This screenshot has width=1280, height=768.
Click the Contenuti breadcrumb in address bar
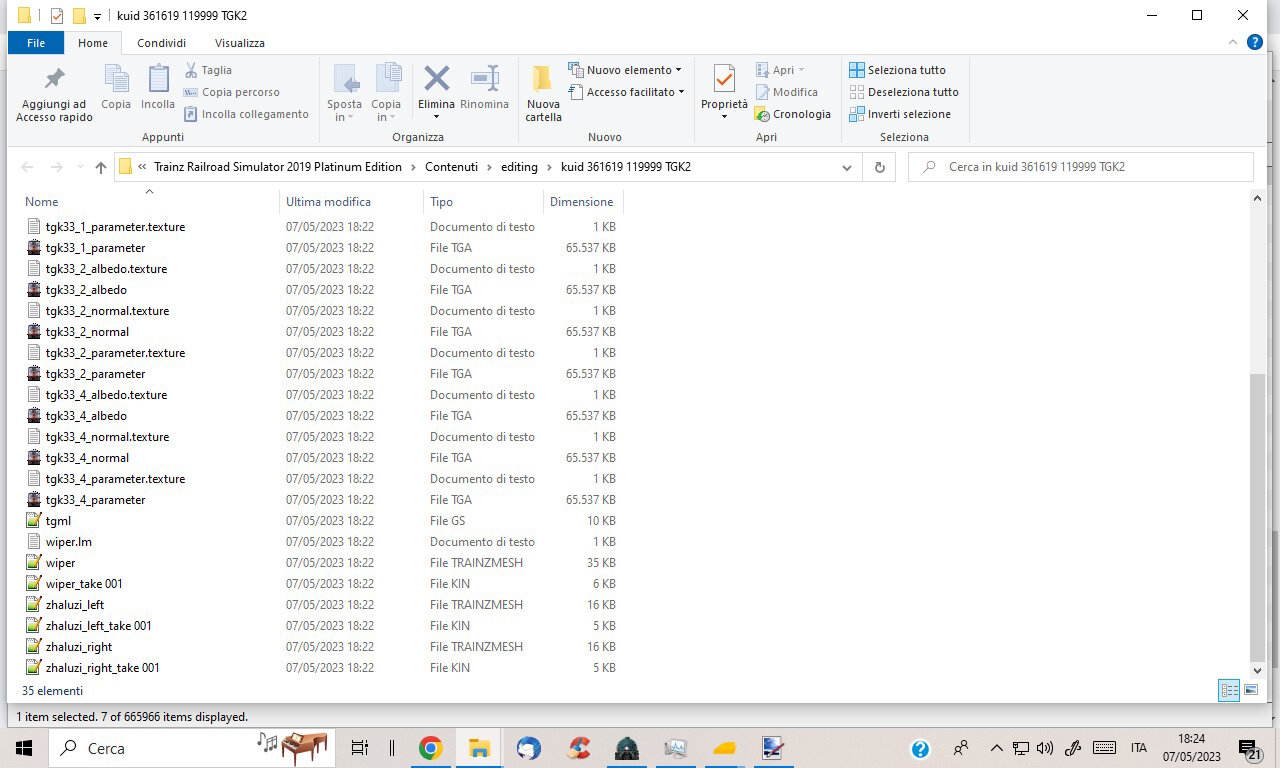(x=452, y=167)
